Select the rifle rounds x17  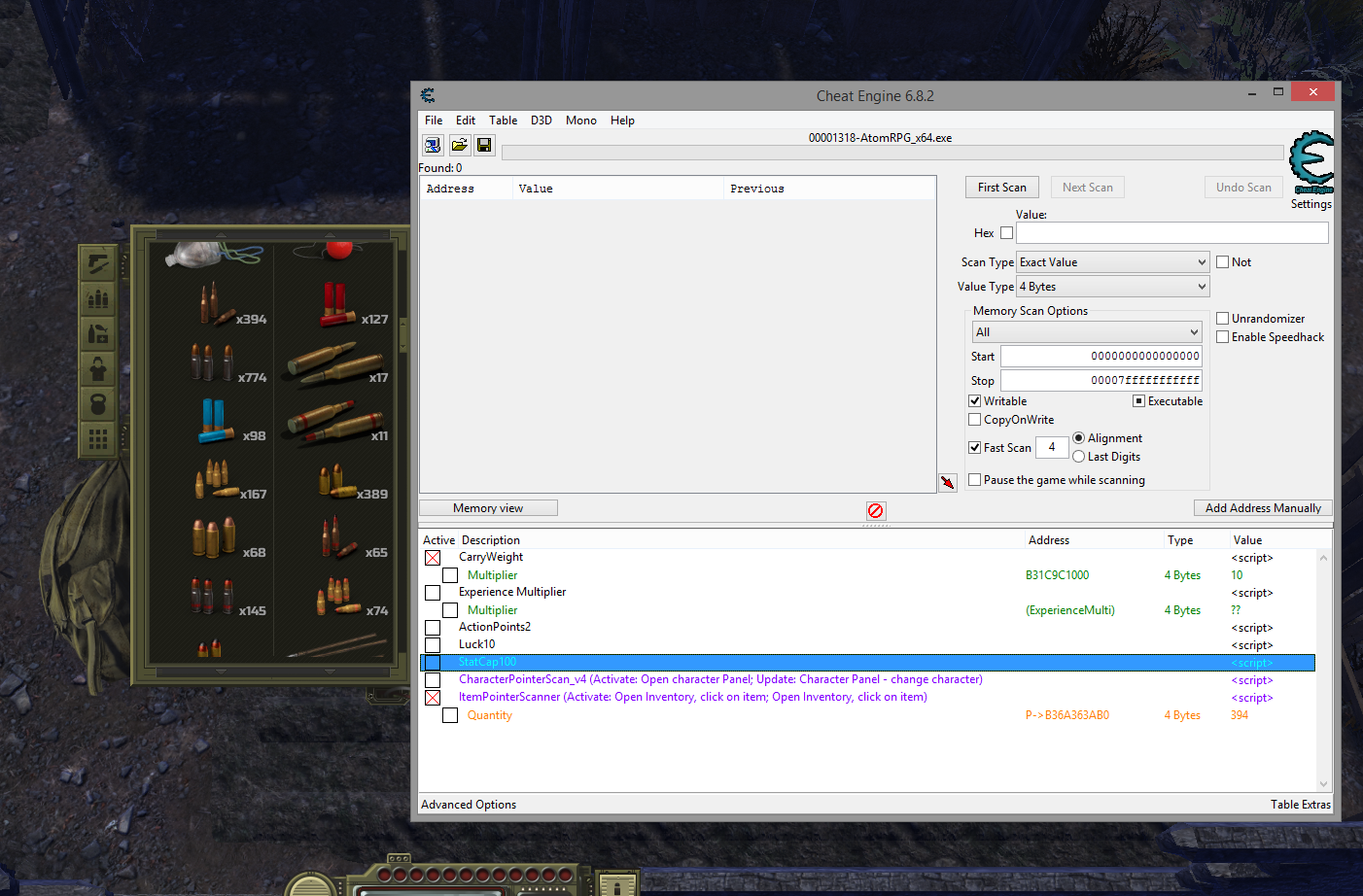click(x=335, y=362)
